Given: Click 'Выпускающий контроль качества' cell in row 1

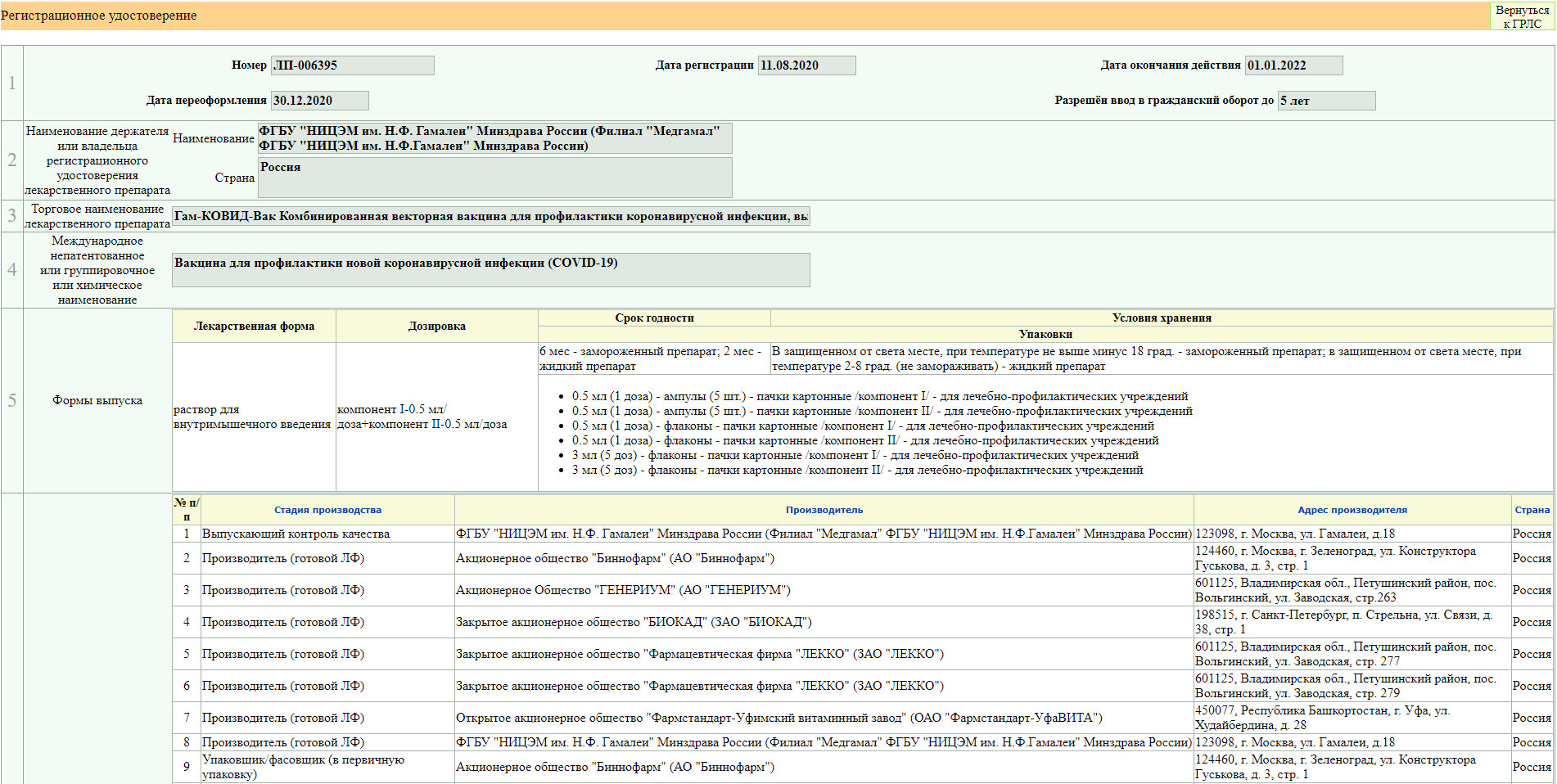Looking at the screenshot, I should (327, 534).
